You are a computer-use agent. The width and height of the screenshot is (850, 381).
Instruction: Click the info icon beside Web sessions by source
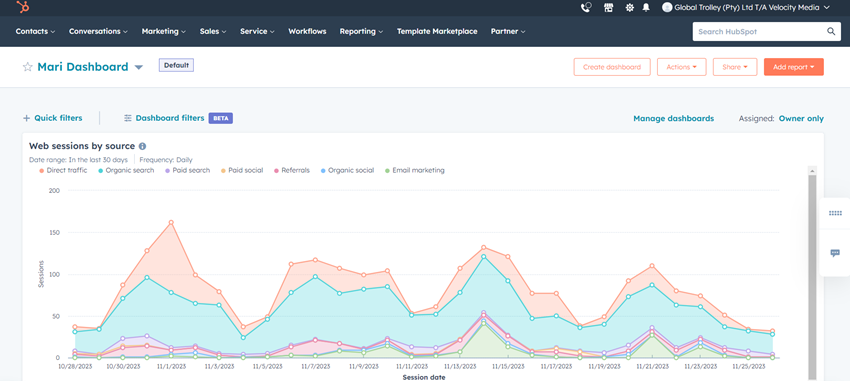(x=143, y=146)
